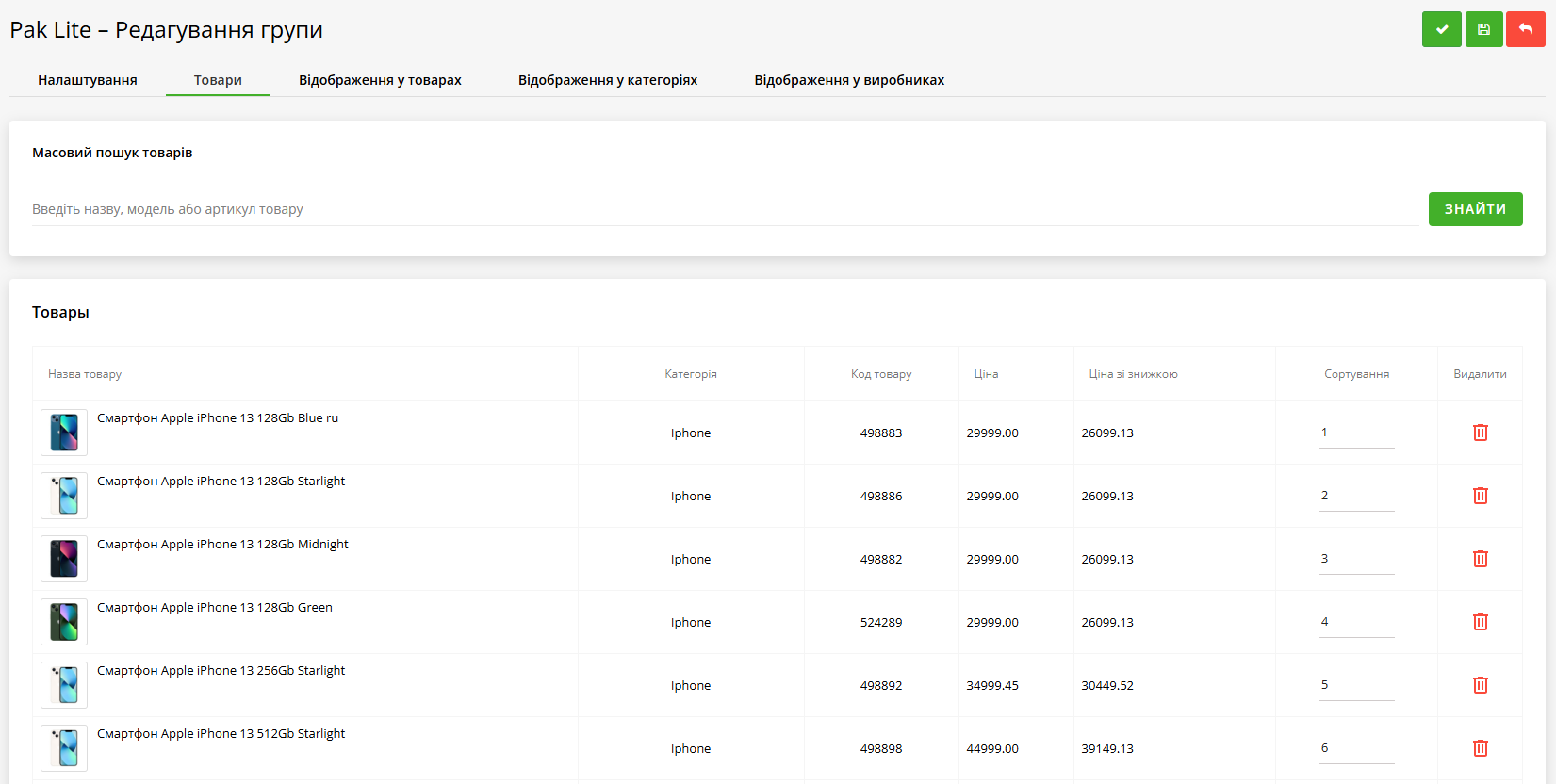Image resolution: width=1556 pixels, height=784 pixels.
Task: Remove iPhone 13 128Gb Green with trash icon
Action: [x=1480, y=622]
